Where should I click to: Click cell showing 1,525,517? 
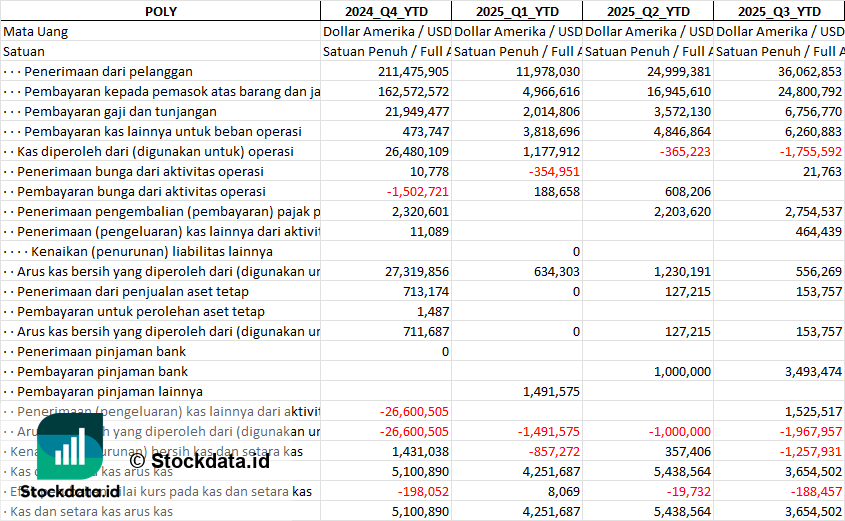point(779,412)
